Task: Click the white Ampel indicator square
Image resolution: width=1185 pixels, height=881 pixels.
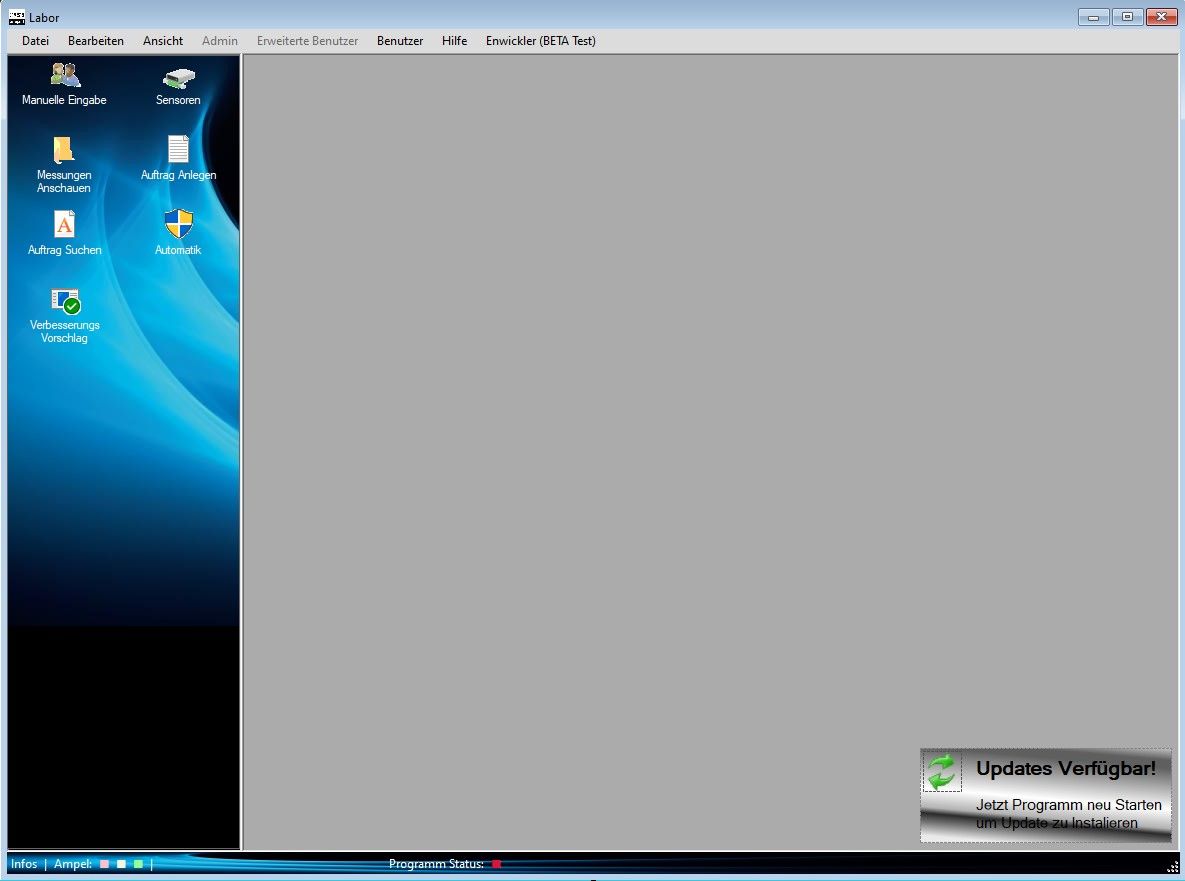Action: (x=121, y=864)
